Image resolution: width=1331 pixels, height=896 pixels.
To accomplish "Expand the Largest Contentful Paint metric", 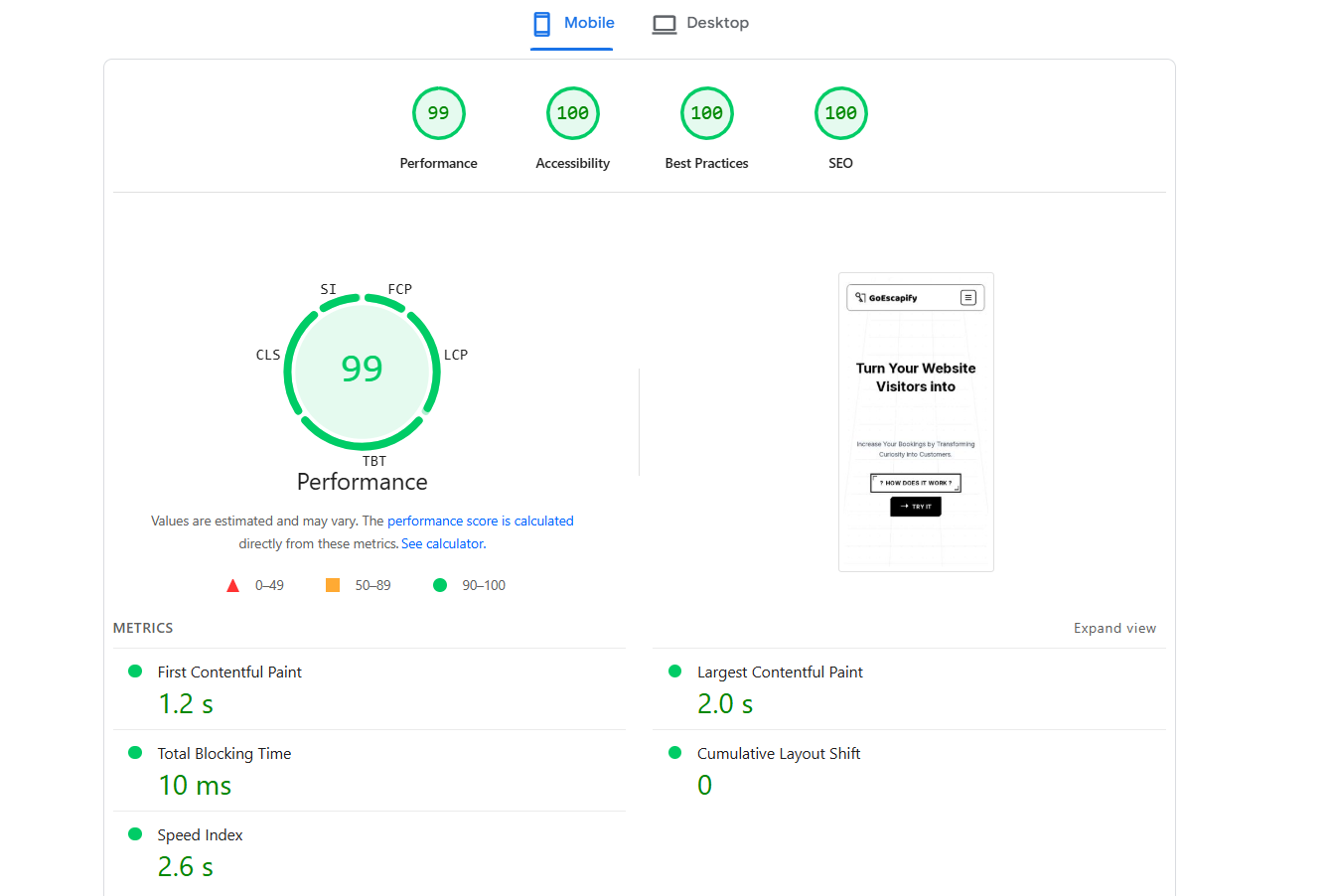I will coord(780,672).
